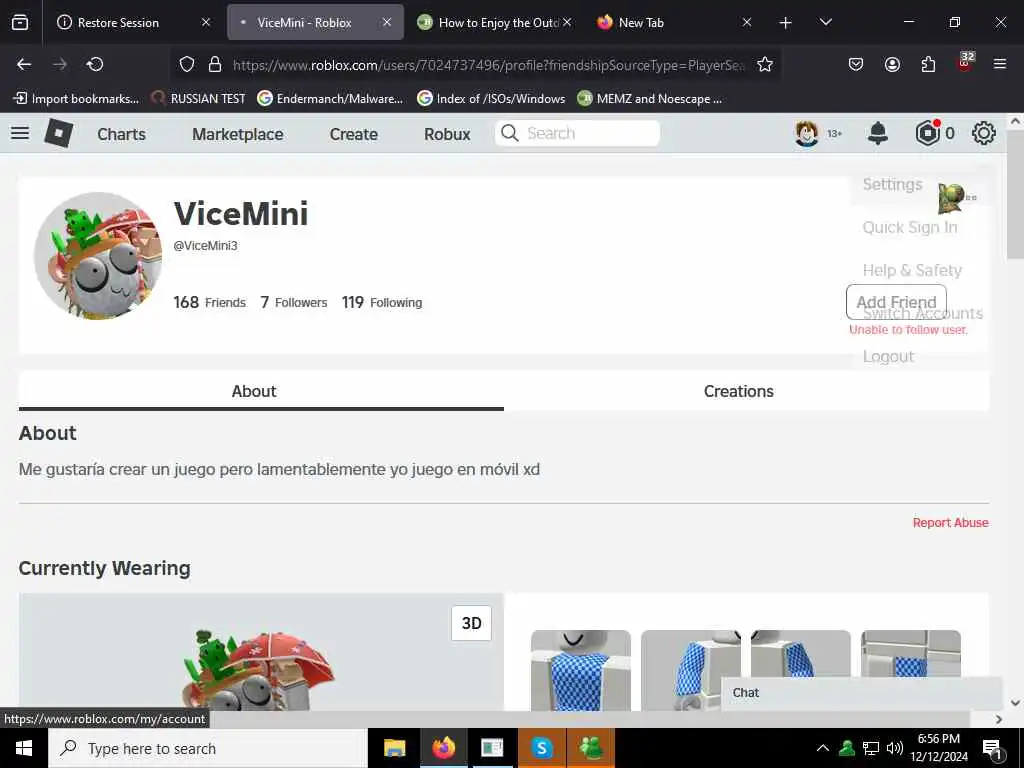This screenshot has height=768, width=1024.
Task: Click the extension badge showing 32
Action: click(965, 61)
